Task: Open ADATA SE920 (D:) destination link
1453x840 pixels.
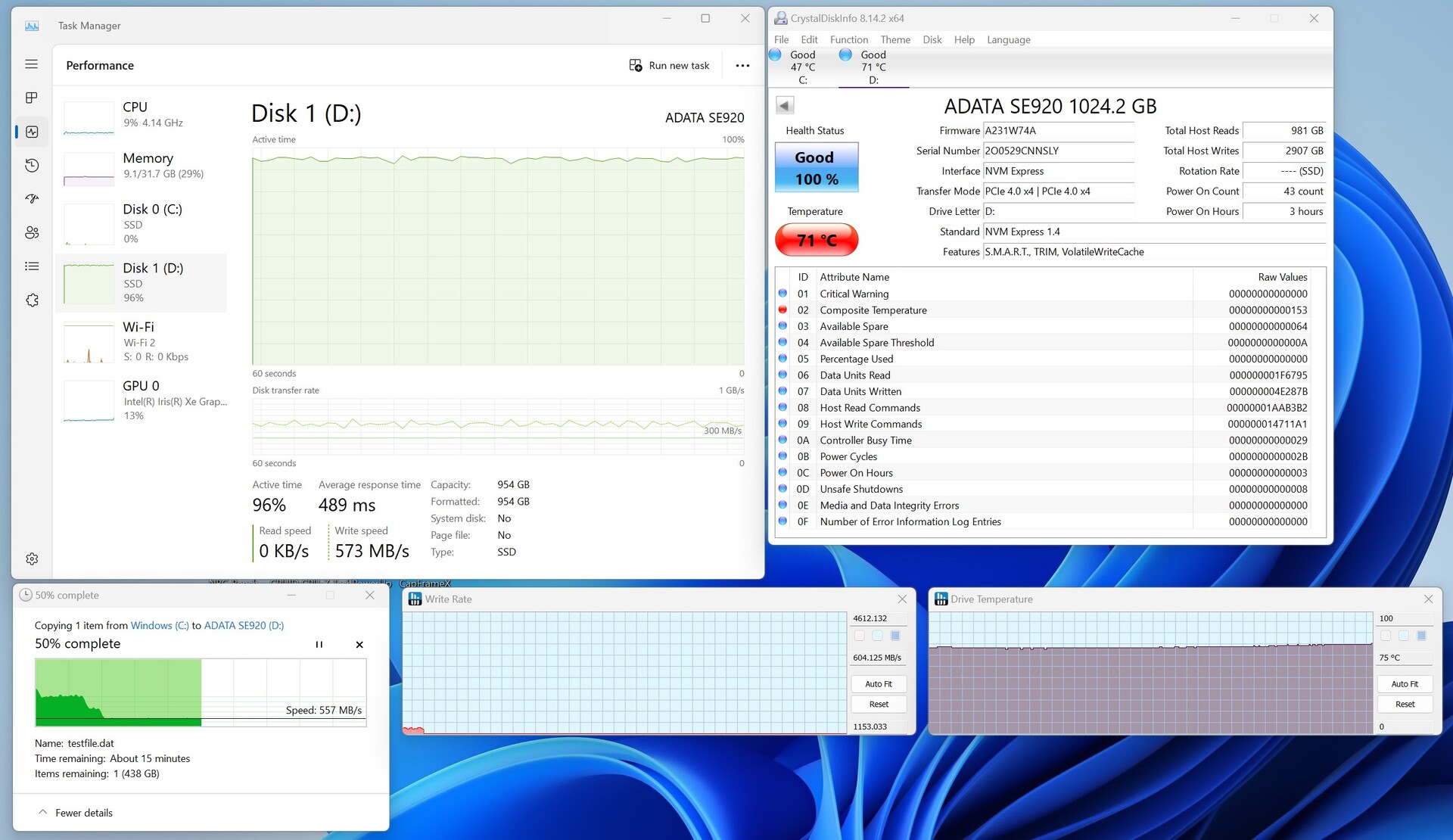Action: tap(244, 626)
